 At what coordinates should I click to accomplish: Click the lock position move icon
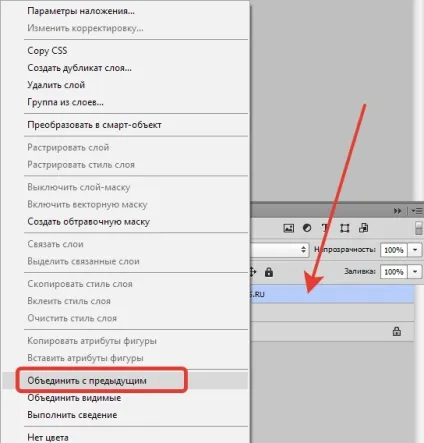(x=253, y=272)
